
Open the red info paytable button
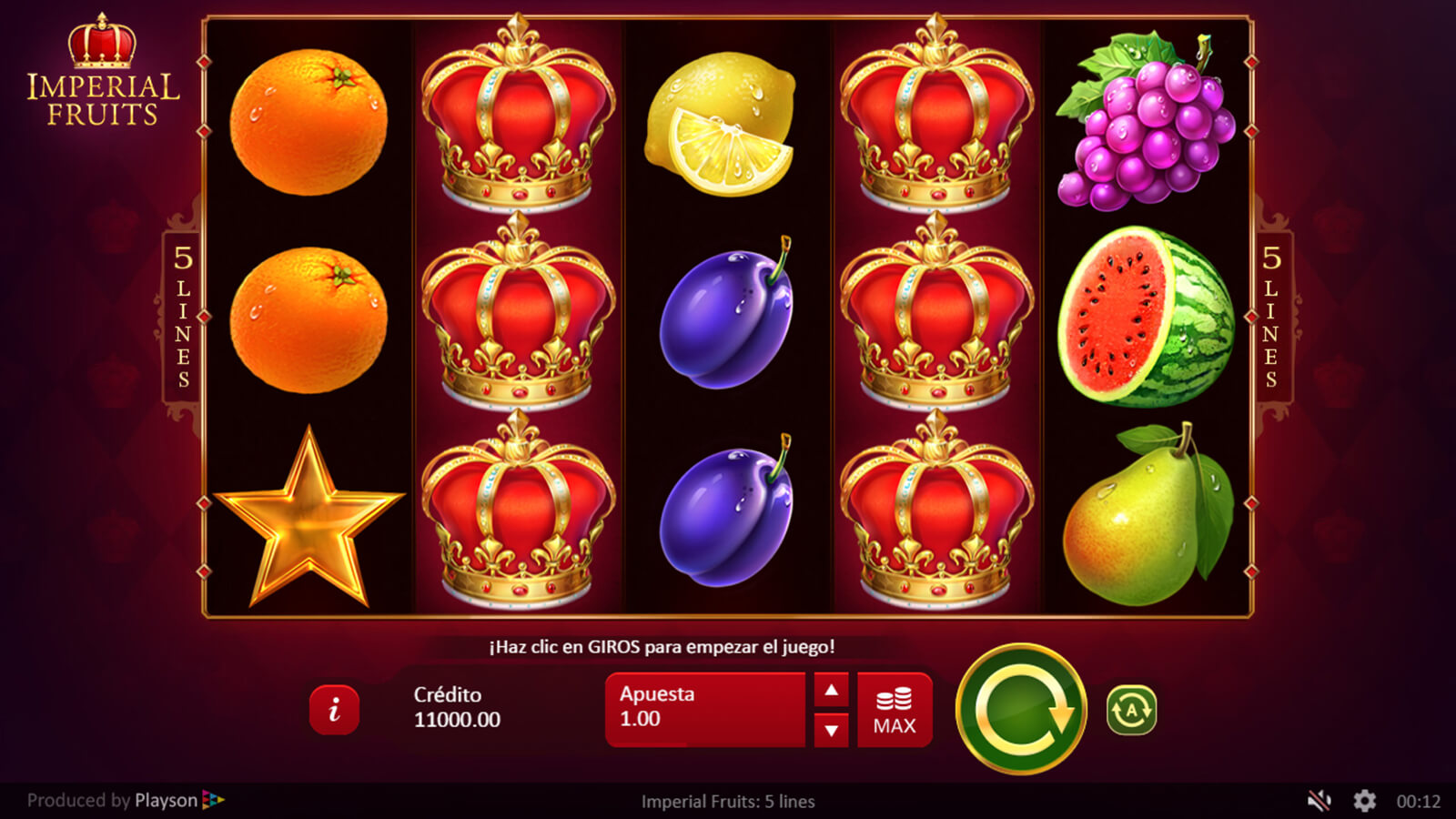tap(334, 710)
